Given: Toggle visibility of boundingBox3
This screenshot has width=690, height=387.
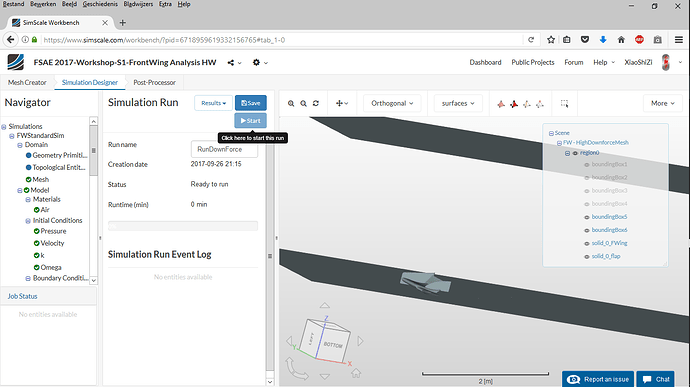Looking at the screenshot, I should pyautogui.click(x=587, y=191).
